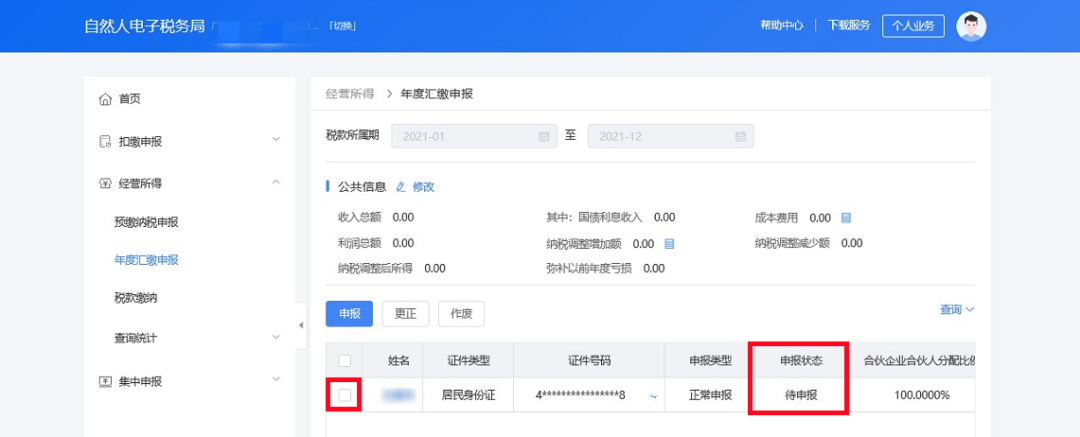Click the 集中申报 sidebar icon
This screenshot has height=437, width=1080.
coord(105,381)
